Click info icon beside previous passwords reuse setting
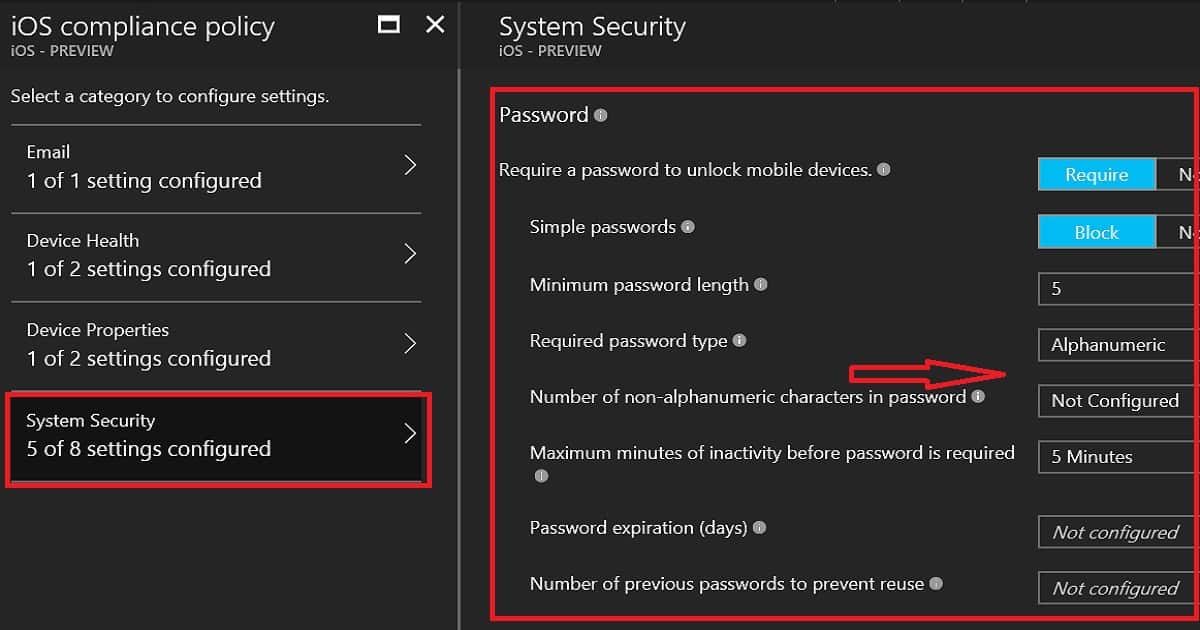 point(935,583)
